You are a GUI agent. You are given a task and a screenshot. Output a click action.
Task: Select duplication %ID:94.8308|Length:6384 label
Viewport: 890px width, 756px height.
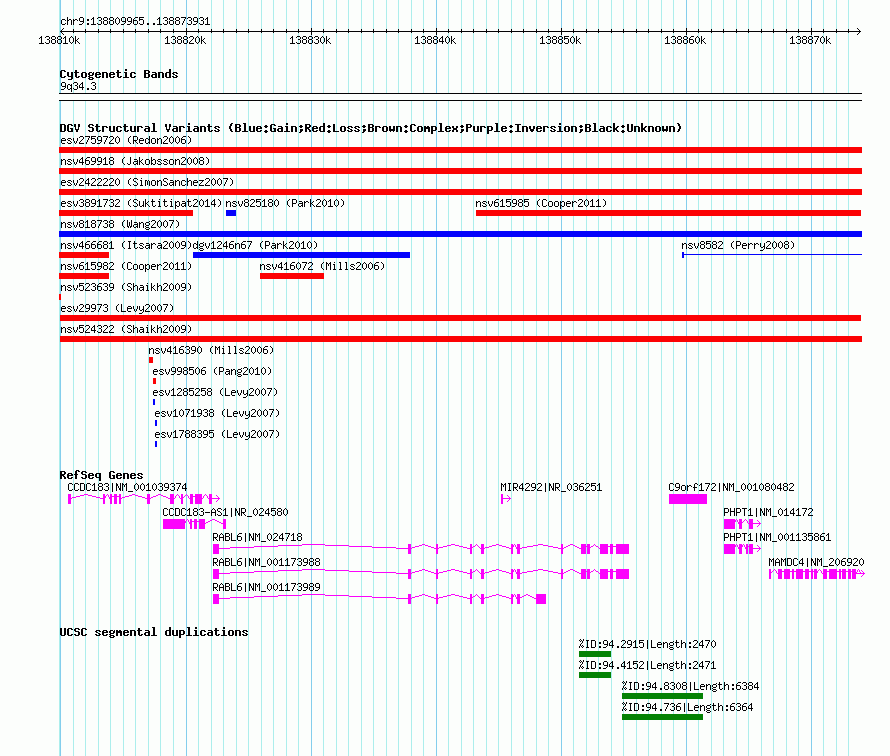point(690,686)
